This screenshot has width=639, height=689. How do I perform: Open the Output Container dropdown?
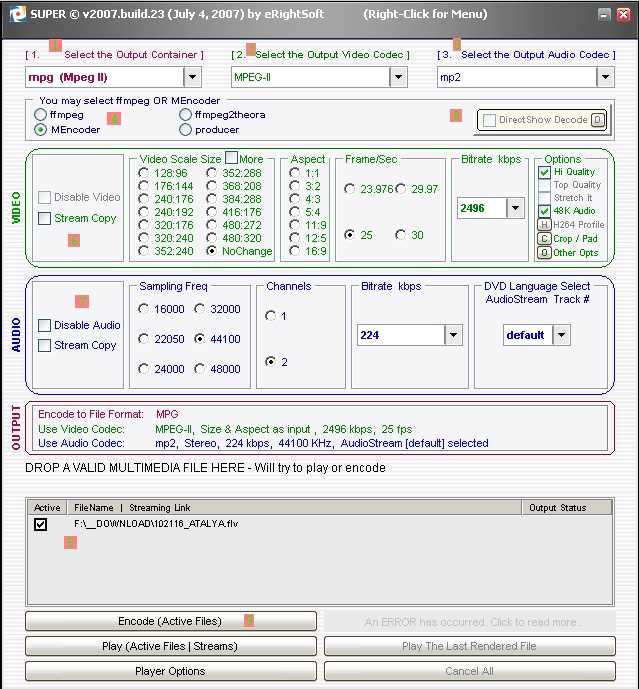coord(192,77)
